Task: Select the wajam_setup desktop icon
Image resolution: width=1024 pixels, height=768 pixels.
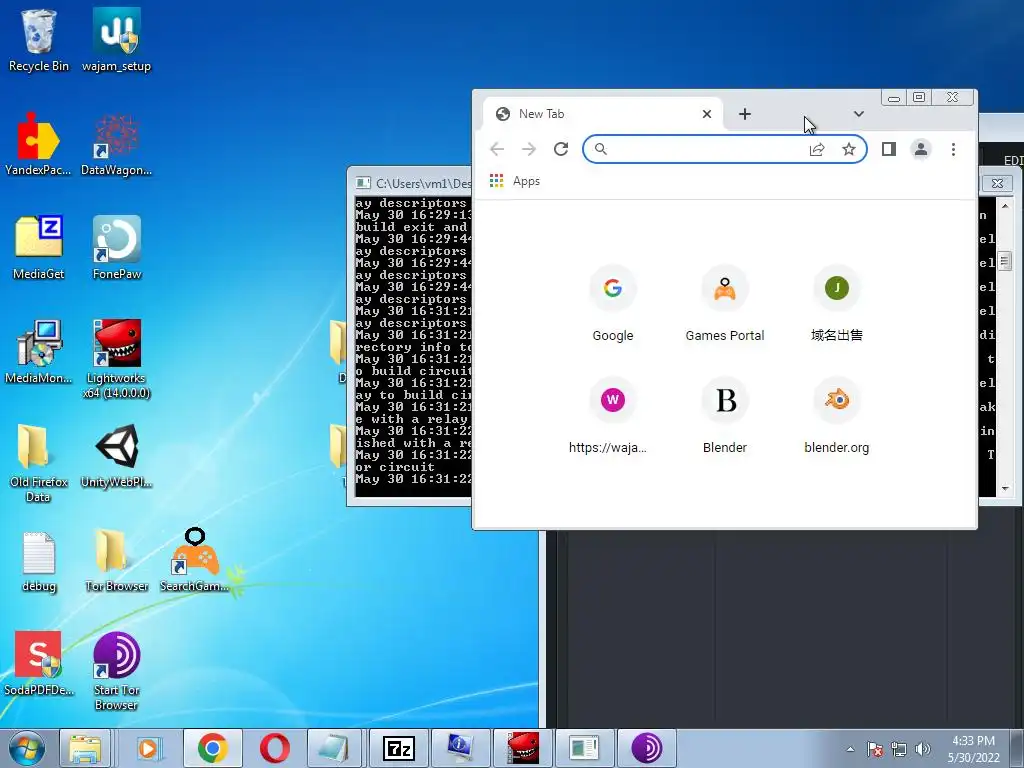Action: pyautogui.click(x=116, y=40)
